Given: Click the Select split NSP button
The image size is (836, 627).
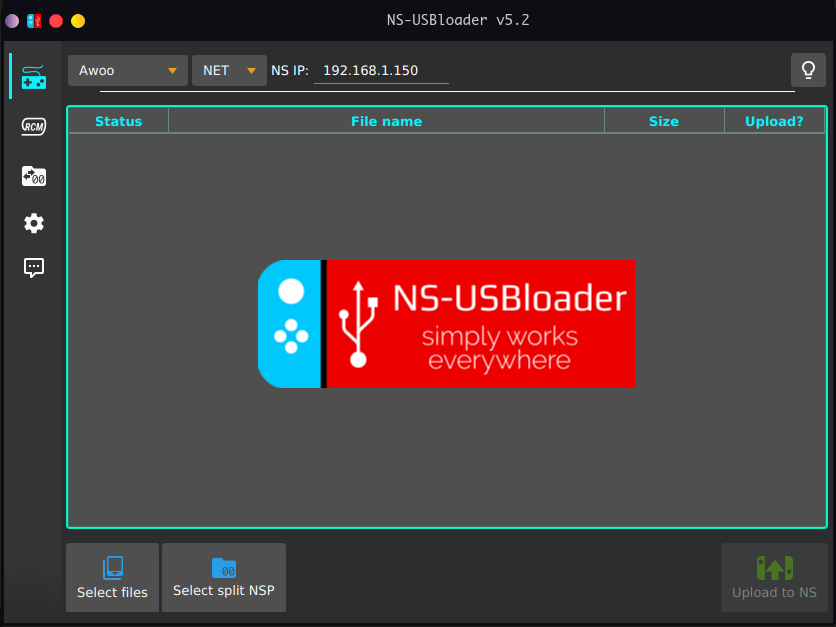Looking at the screenshot, I should 224,578.
